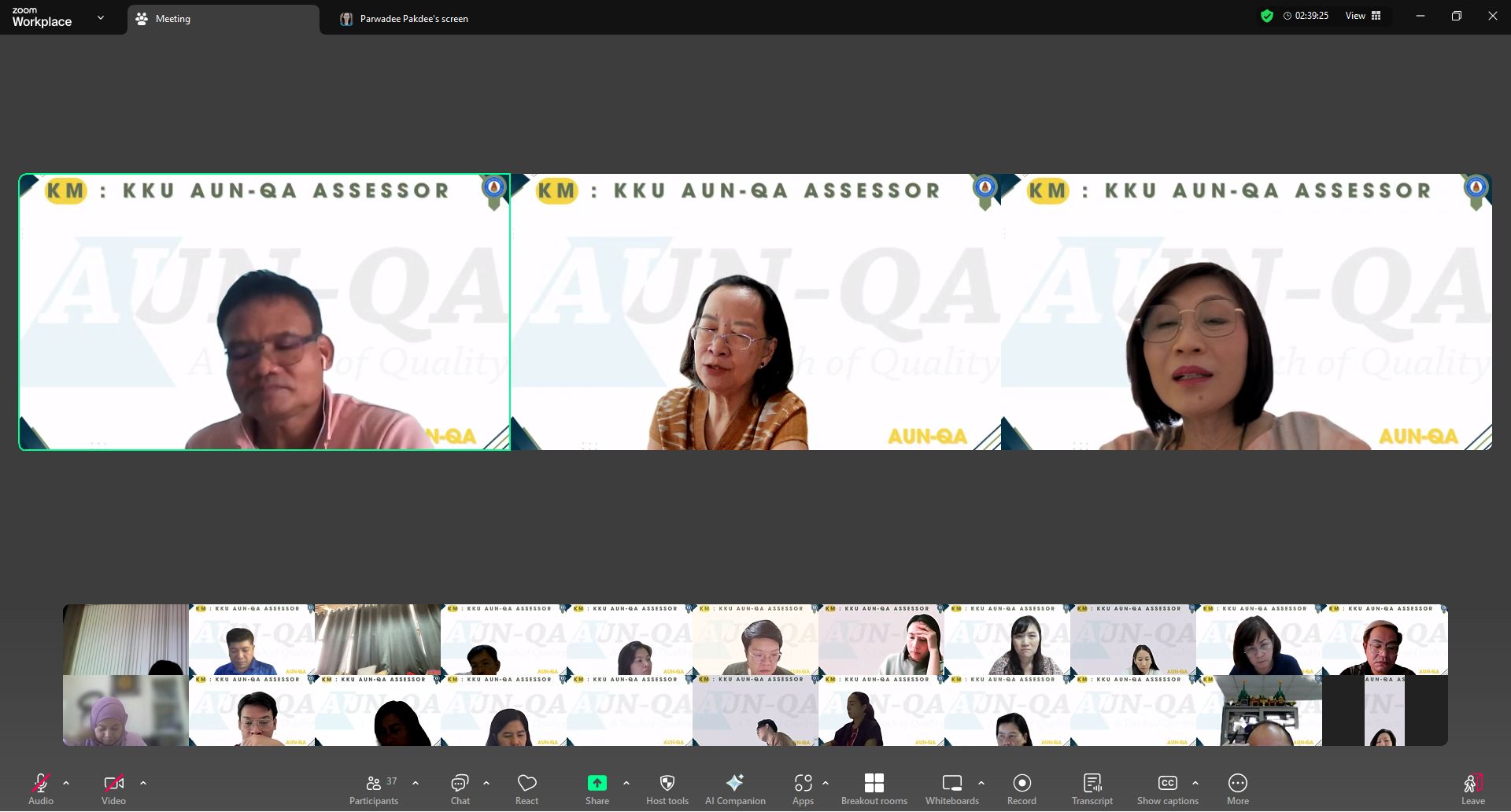Turn on the camera with the Video button

tap(113, 788)
